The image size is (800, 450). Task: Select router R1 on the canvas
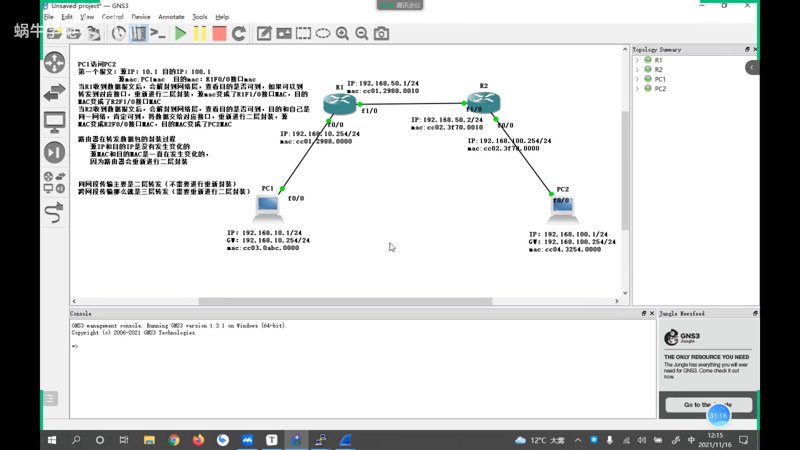(x=340, y=104)
